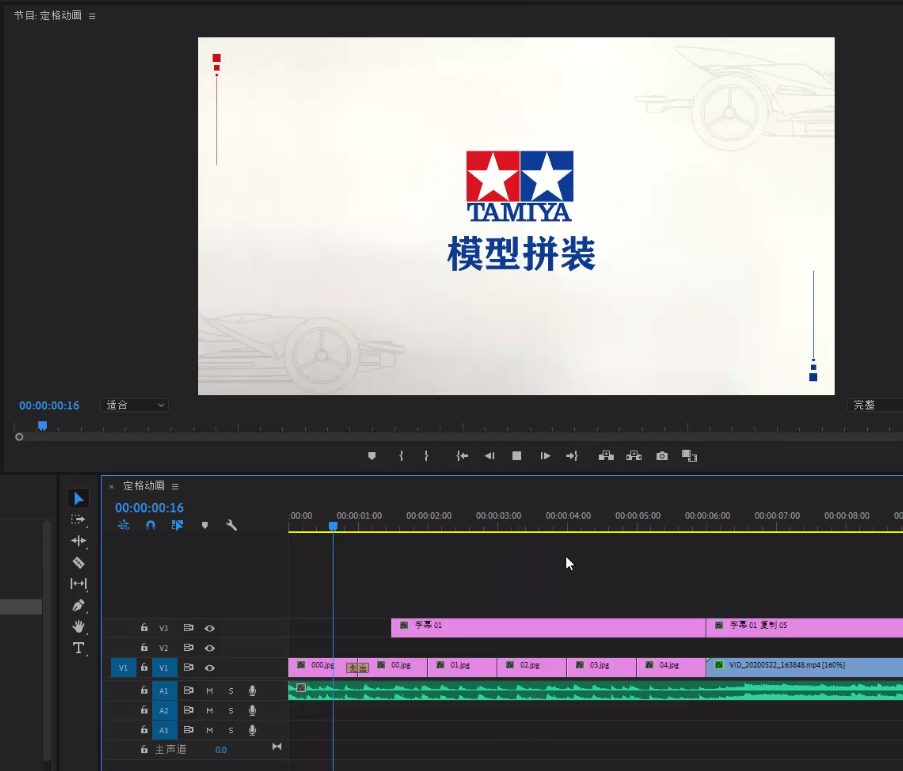Click the Lift button
This screenshot has height=771, width=903.
(606, 456)
